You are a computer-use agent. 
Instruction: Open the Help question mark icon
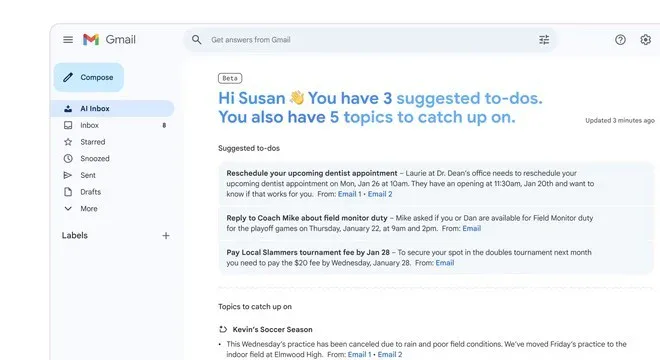(x=620, y=40)
